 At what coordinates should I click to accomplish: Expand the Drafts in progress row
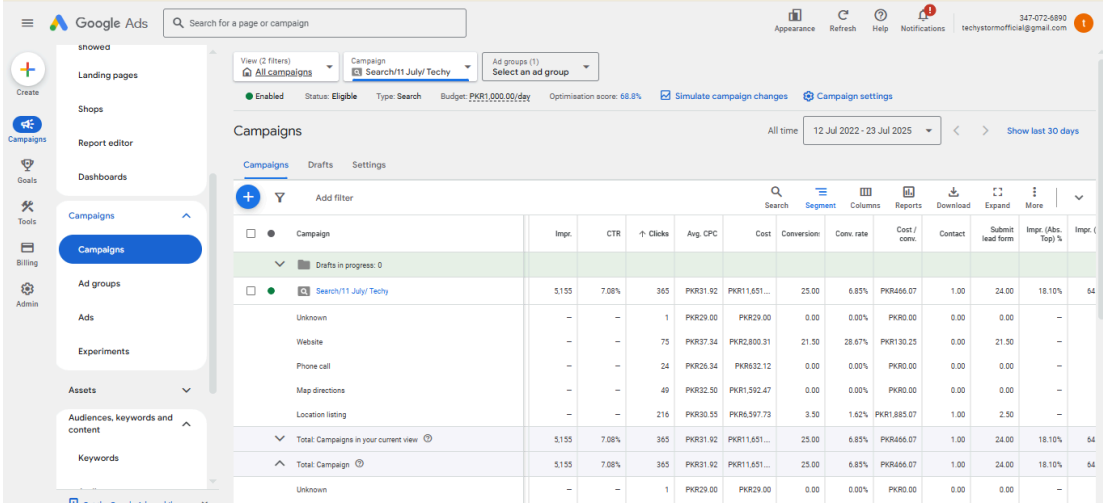(x=279, y=265)
